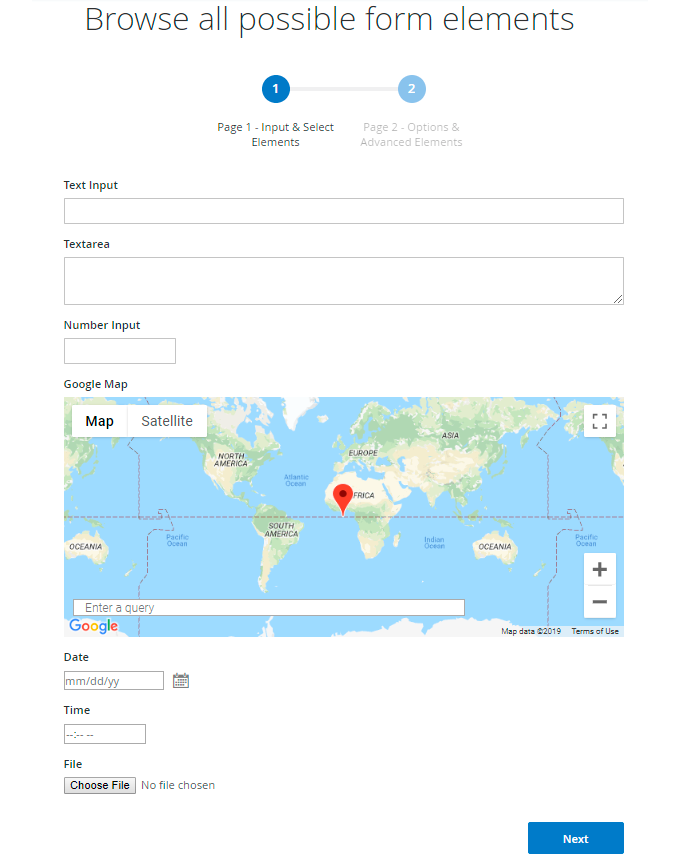This screenshot has height=856, width=681.
Task: Go to step 2 circle indicator
Action: [411, 89]
